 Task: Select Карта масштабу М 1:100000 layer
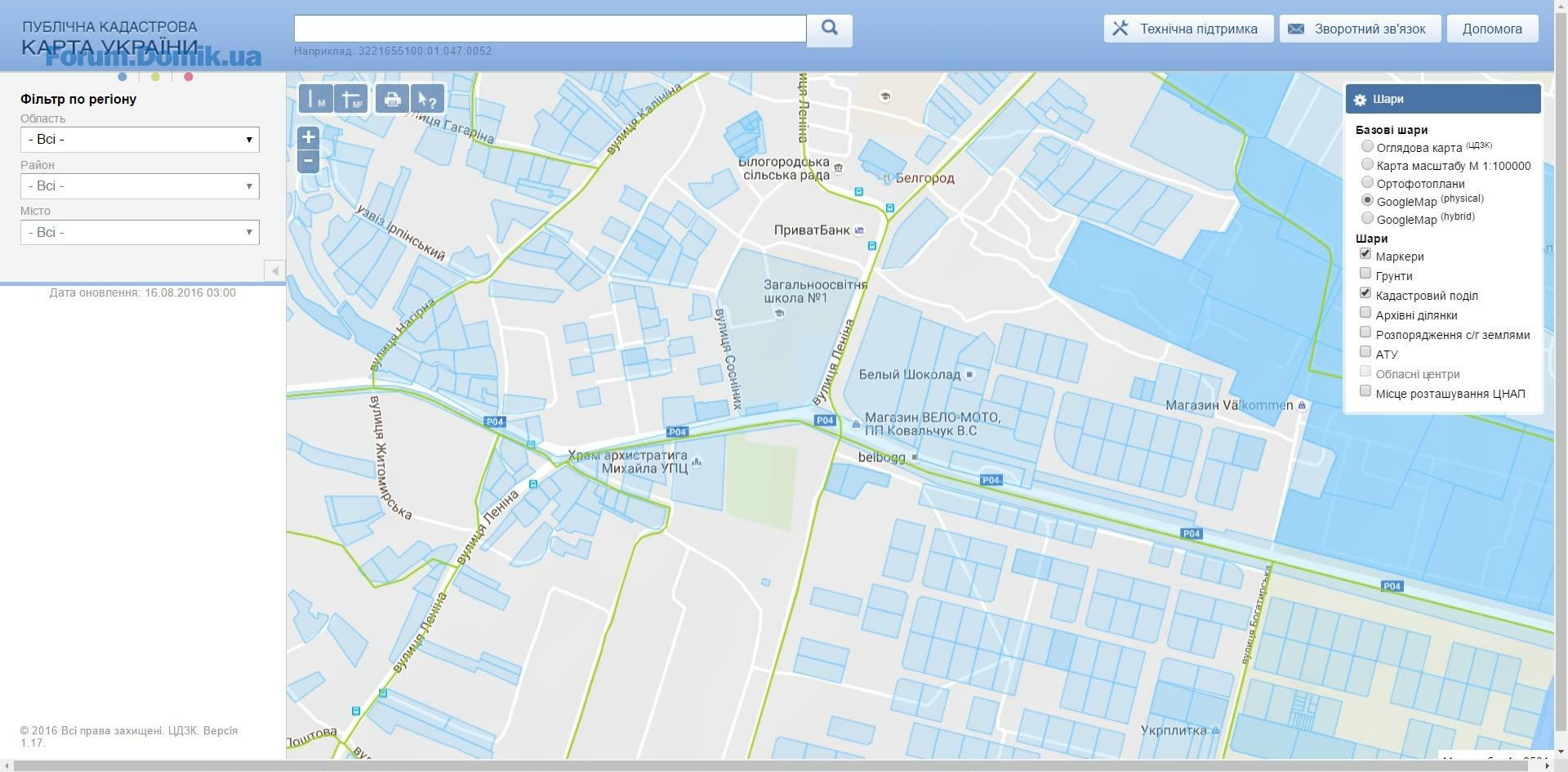[x=1367, y=164]
